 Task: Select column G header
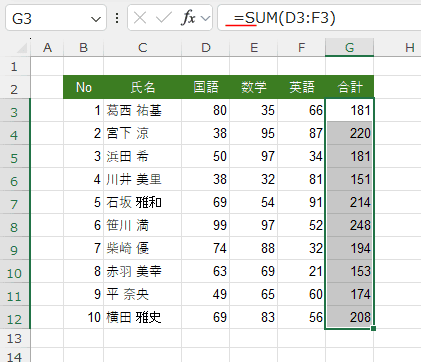point(349,48)
